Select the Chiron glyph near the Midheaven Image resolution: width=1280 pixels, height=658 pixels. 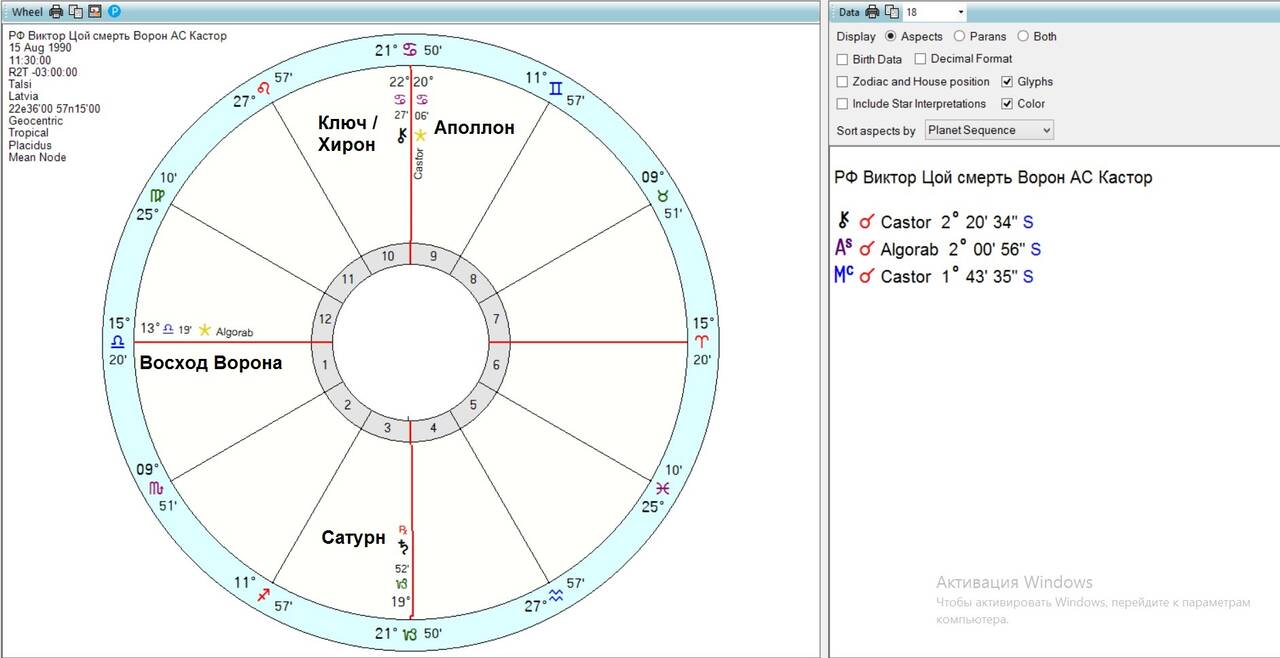pyautogui.click(x=401, y=134)
